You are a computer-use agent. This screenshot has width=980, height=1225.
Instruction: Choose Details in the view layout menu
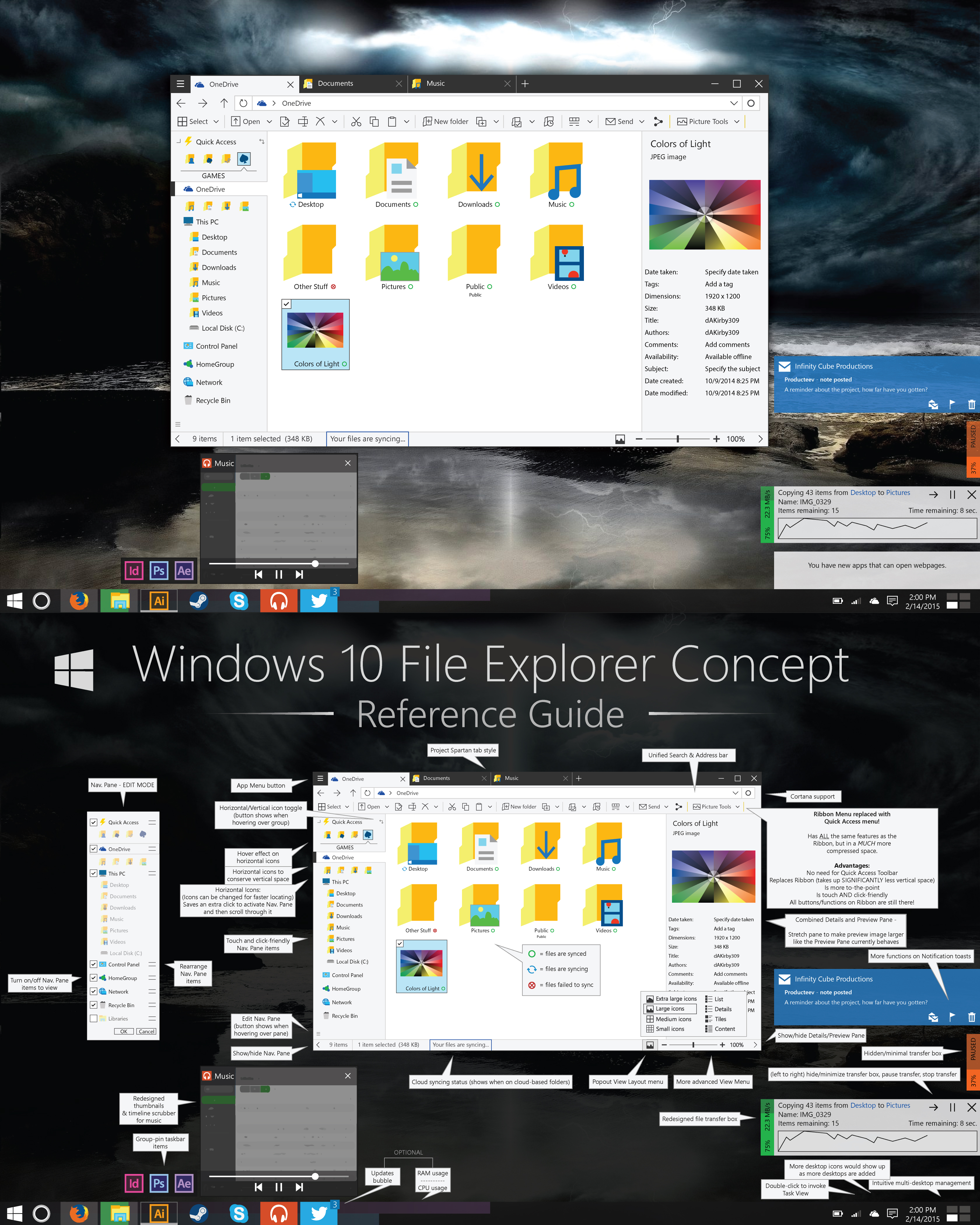tap(719, 1009)
